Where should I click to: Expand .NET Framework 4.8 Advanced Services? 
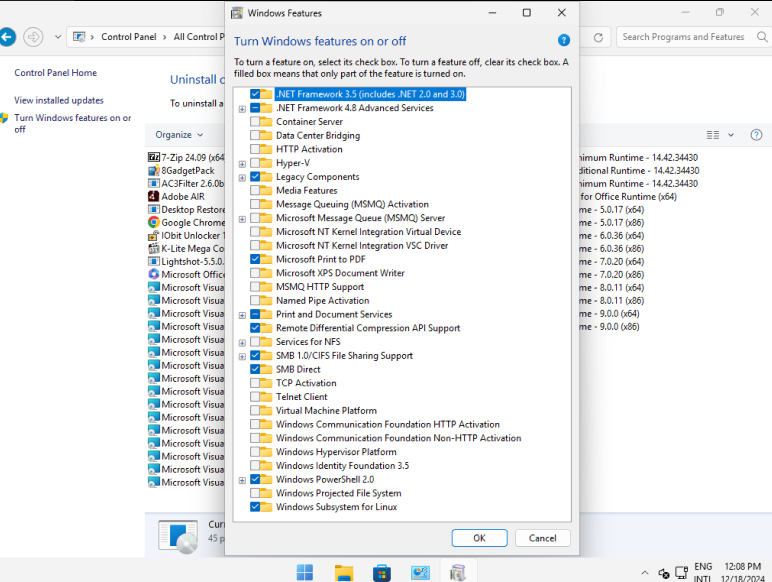click(x=242, y=109)
